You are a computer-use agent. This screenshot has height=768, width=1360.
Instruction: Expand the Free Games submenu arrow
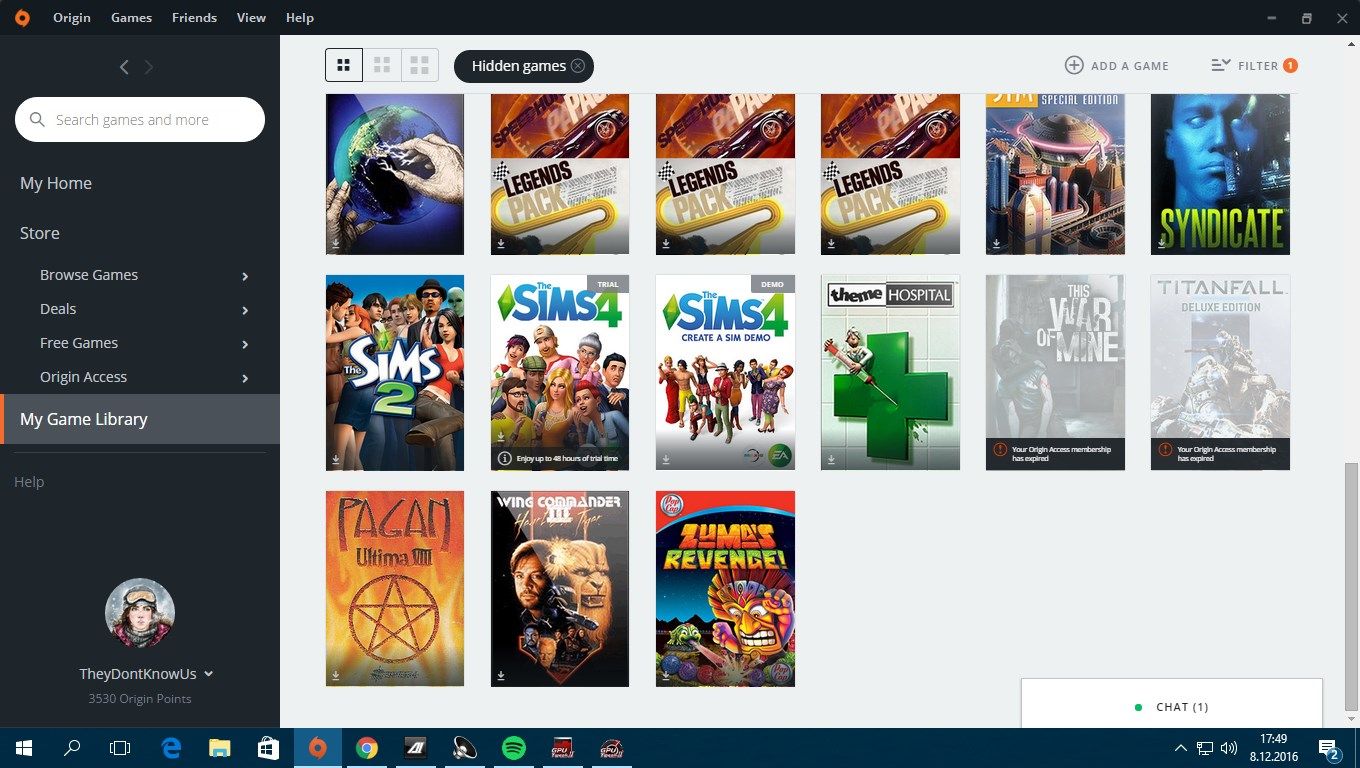(245, 344)
